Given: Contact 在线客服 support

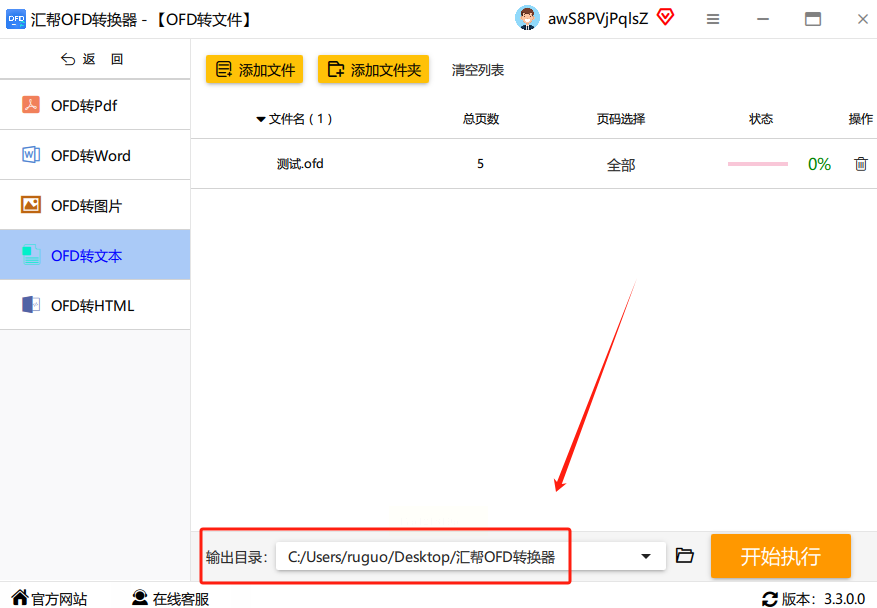Looking at the screenshot, I should click(x=171, y=598).
